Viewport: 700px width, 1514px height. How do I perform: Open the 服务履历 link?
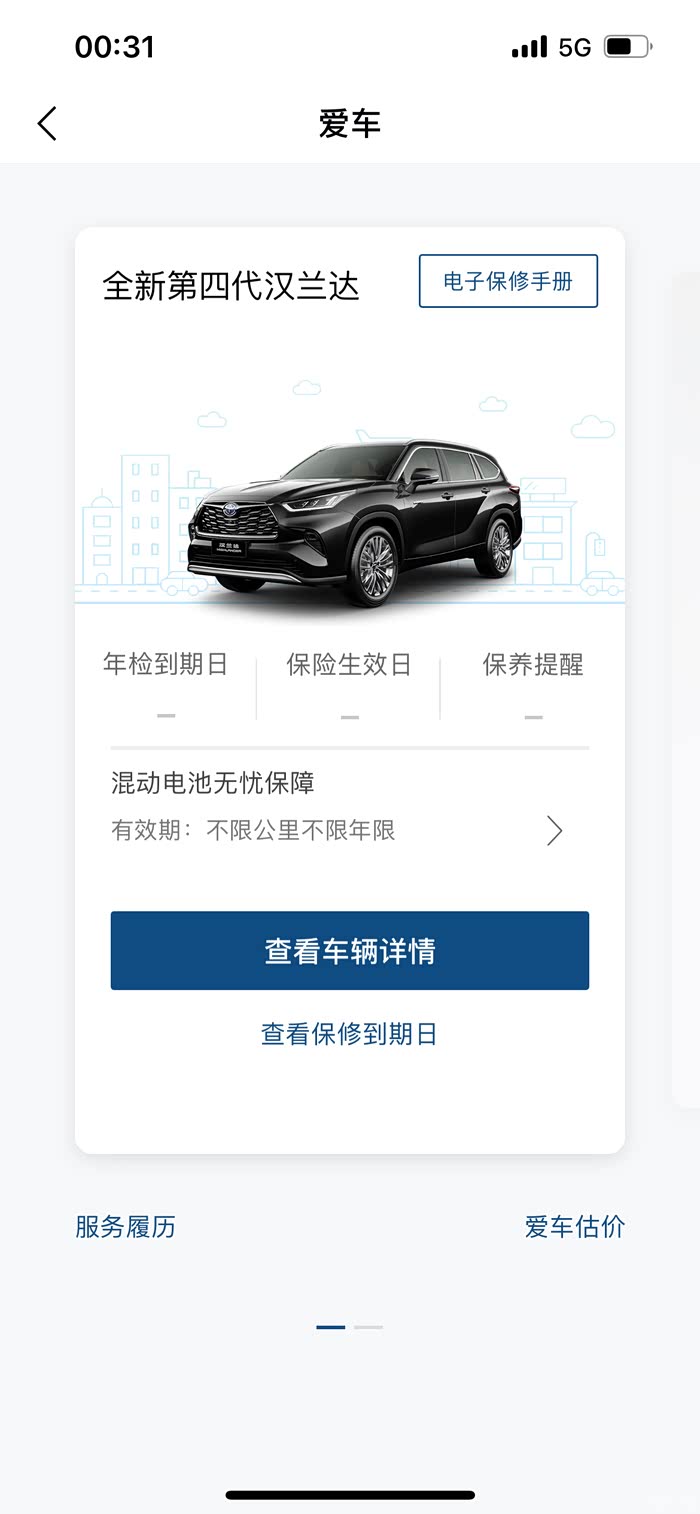coord(125,1227)
